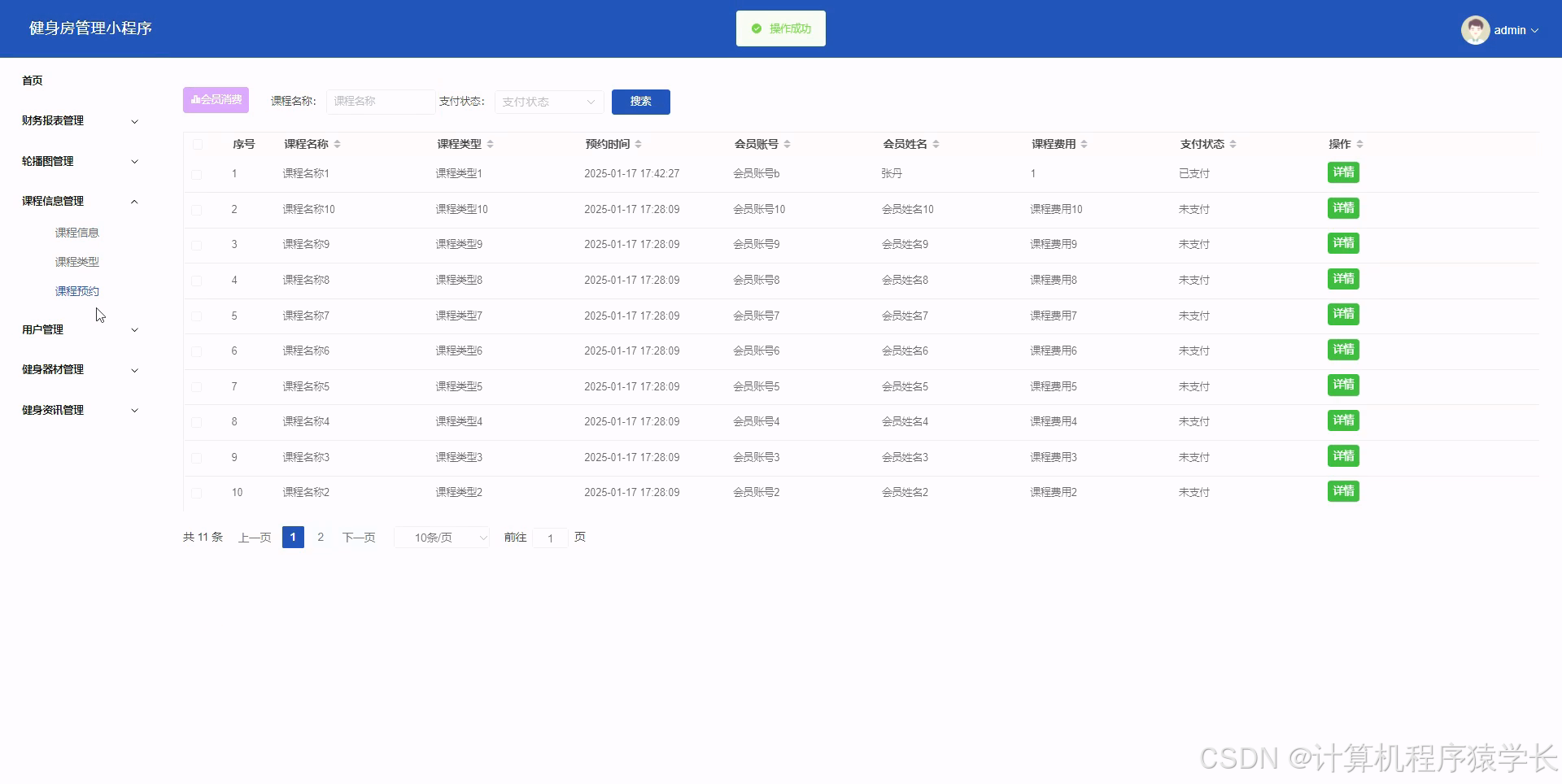Click the admin avatar image
Screen dimensions: 1562x784
(x=1475, y=29)
